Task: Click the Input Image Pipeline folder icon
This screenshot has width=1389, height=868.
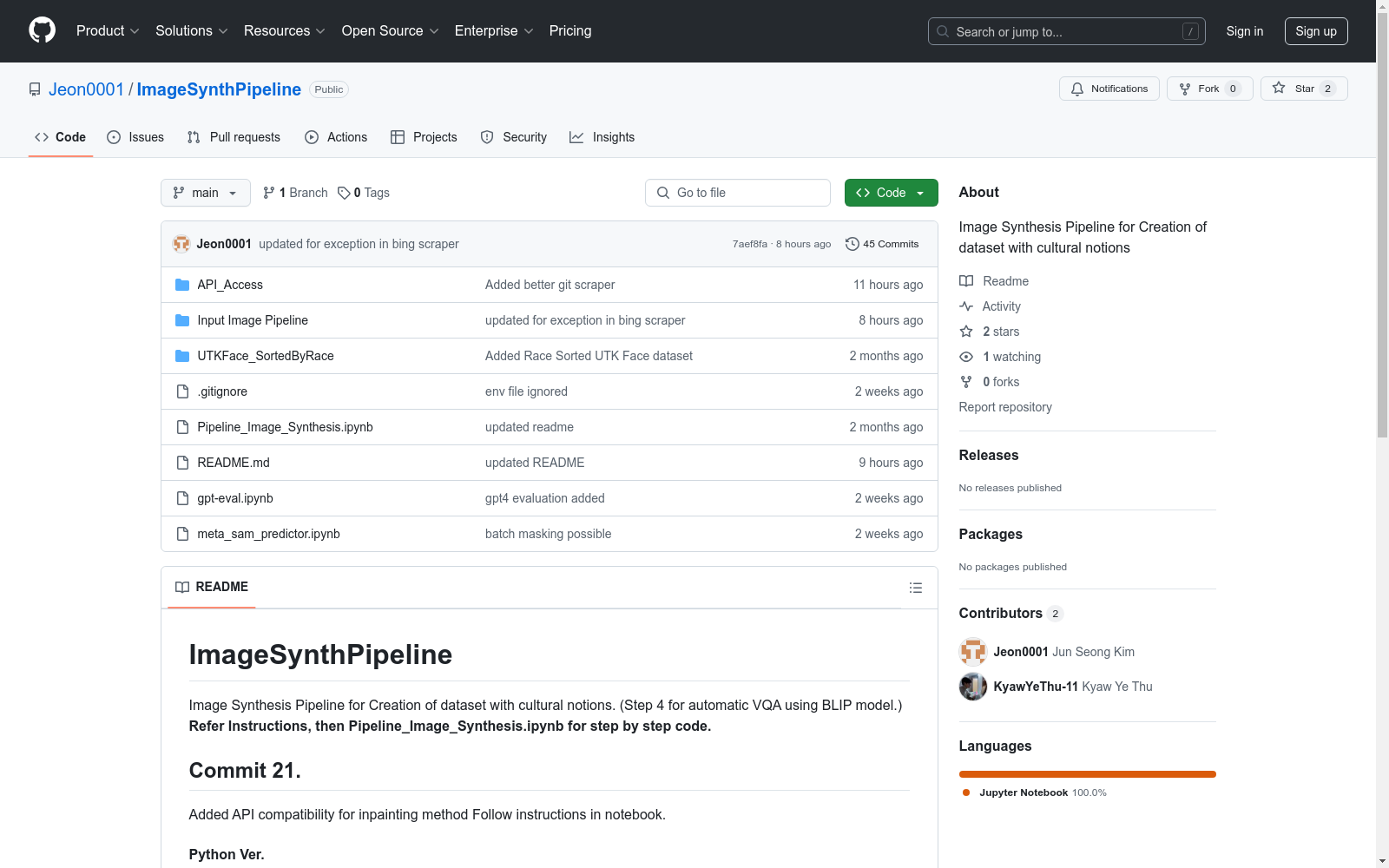Action: pyautogui.click(x=182, y=320)
